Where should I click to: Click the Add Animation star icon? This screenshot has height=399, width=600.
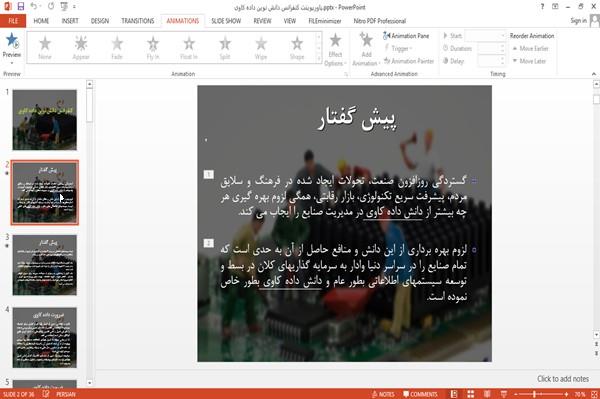(x=366, y=40)
